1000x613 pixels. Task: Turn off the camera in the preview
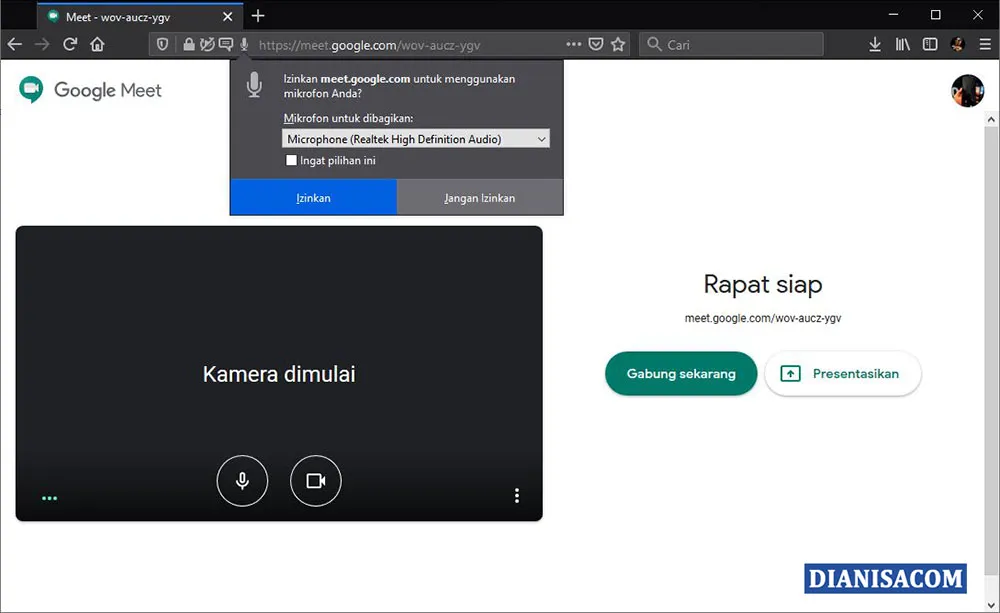[316, 480]
